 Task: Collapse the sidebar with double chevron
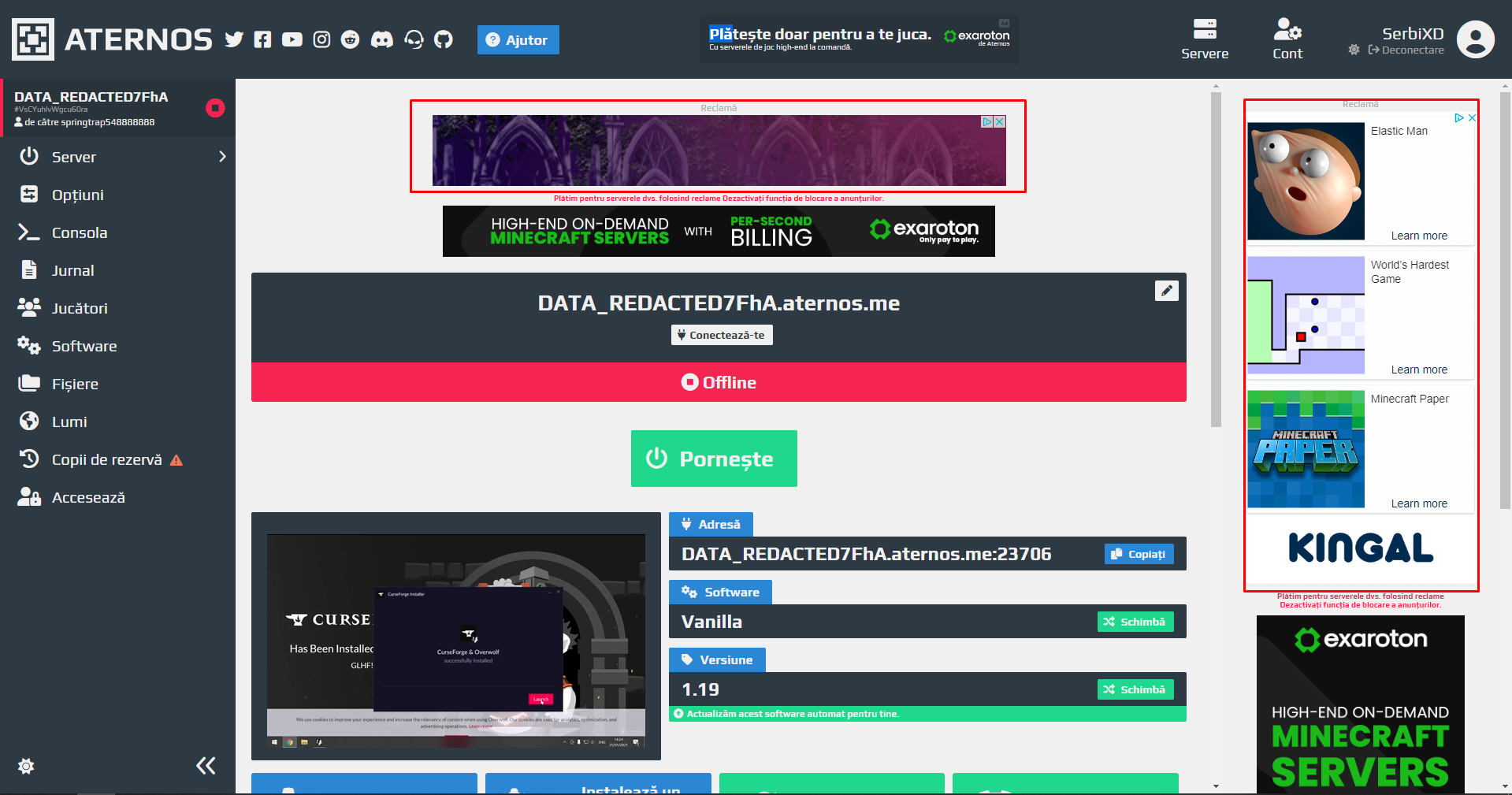(206, 766)
